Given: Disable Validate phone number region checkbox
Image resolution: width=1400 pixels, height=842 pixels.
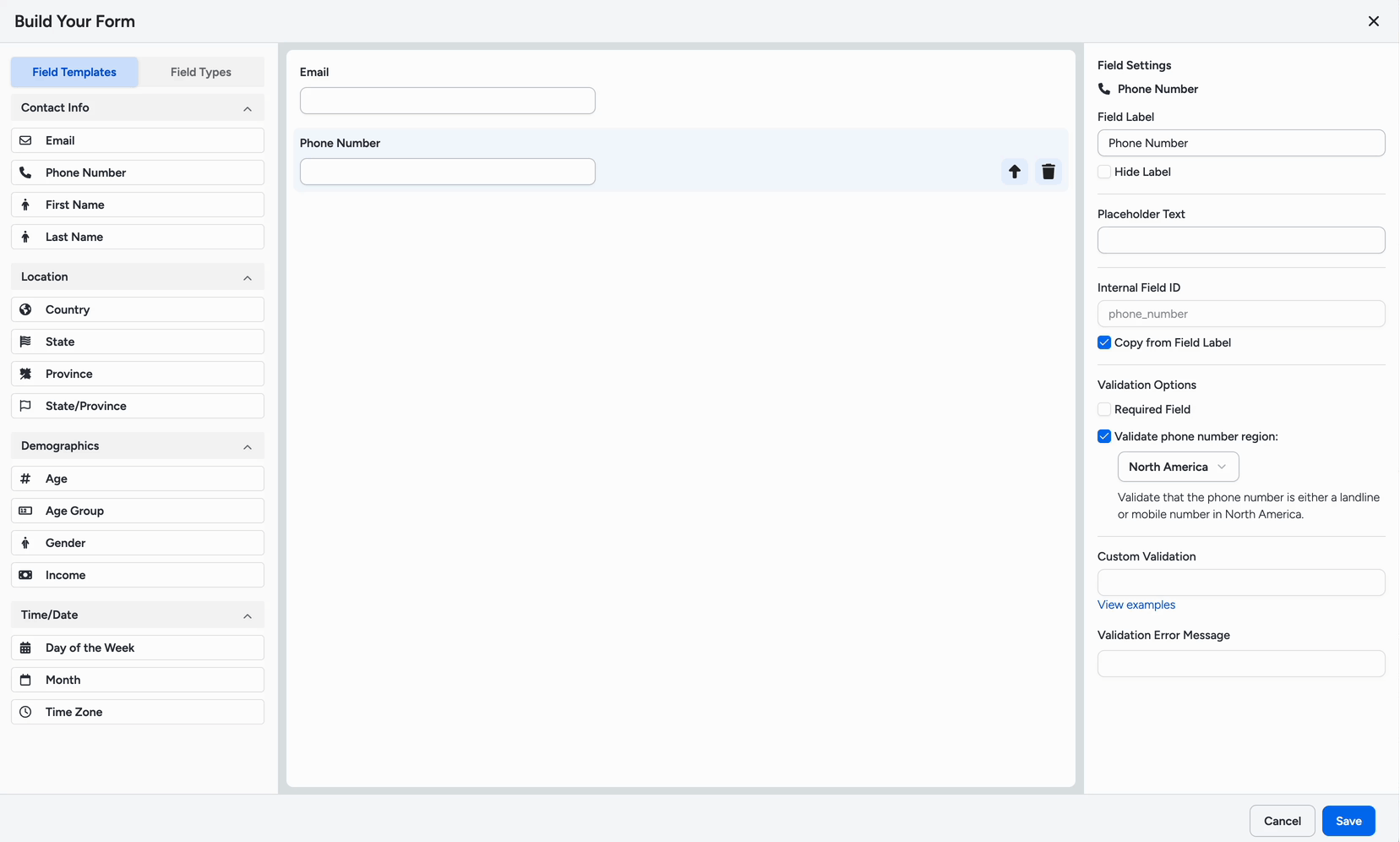Looking at the screenshot, I should tap(1104, 436).
